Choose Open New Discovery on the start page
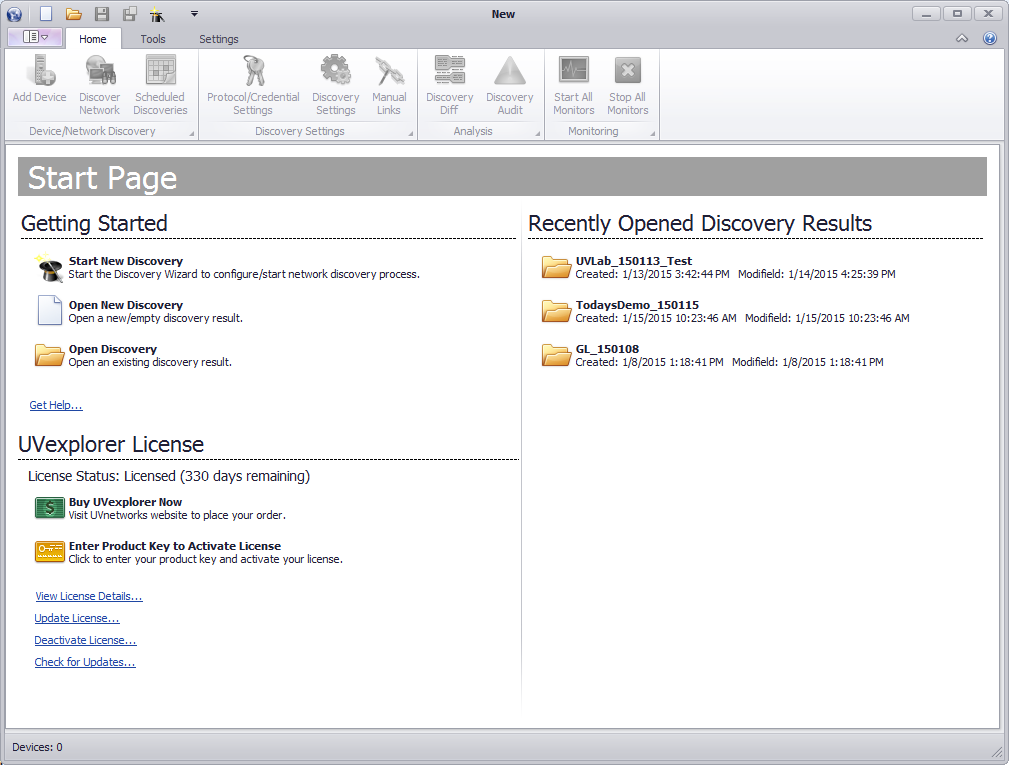Viewport: 1009px width, 765px height. pos(139,311)
